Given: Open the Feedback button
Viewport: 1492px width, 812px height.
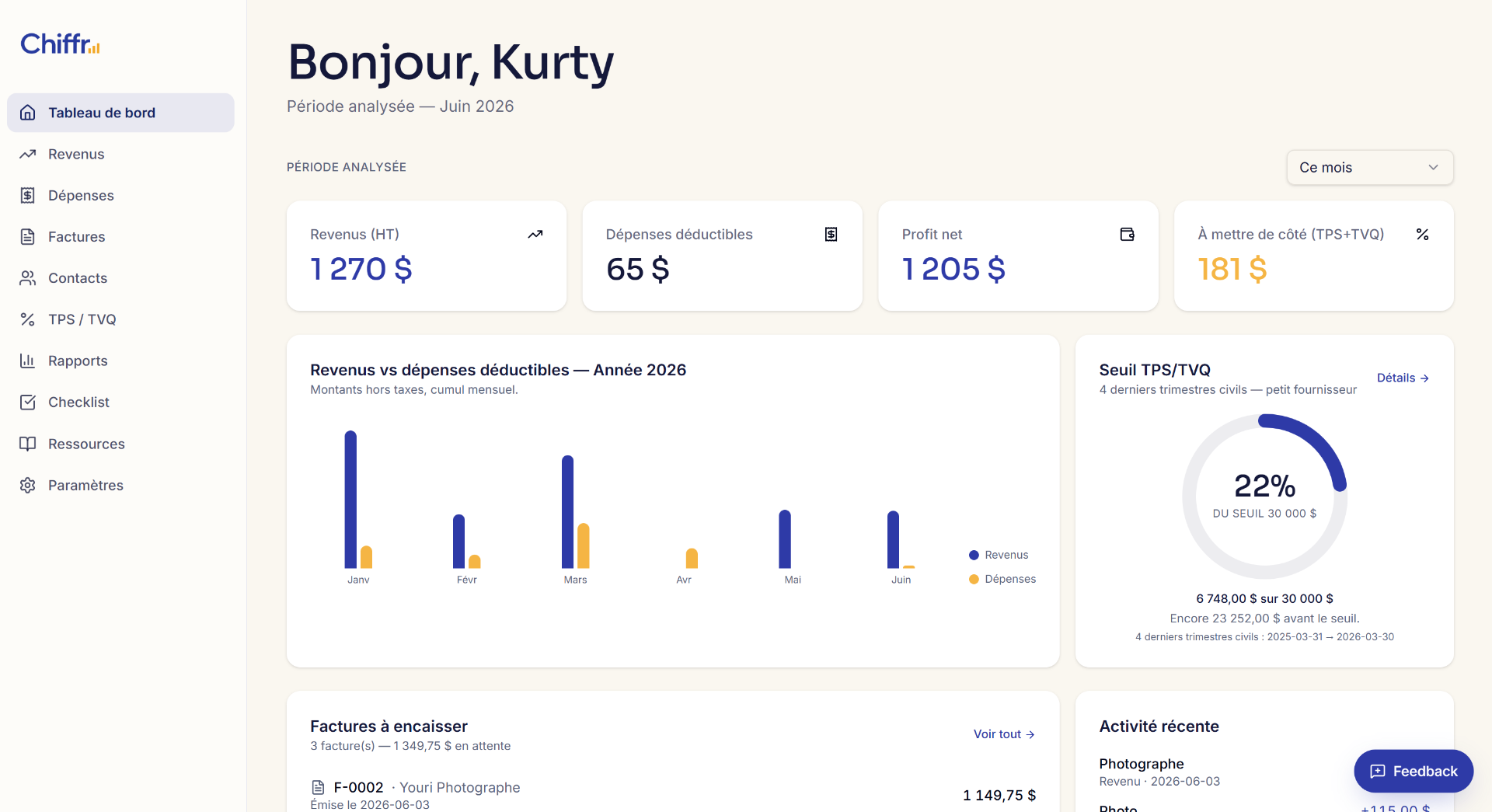Looking at the screenshot, I should click(x=1414, y=771).
